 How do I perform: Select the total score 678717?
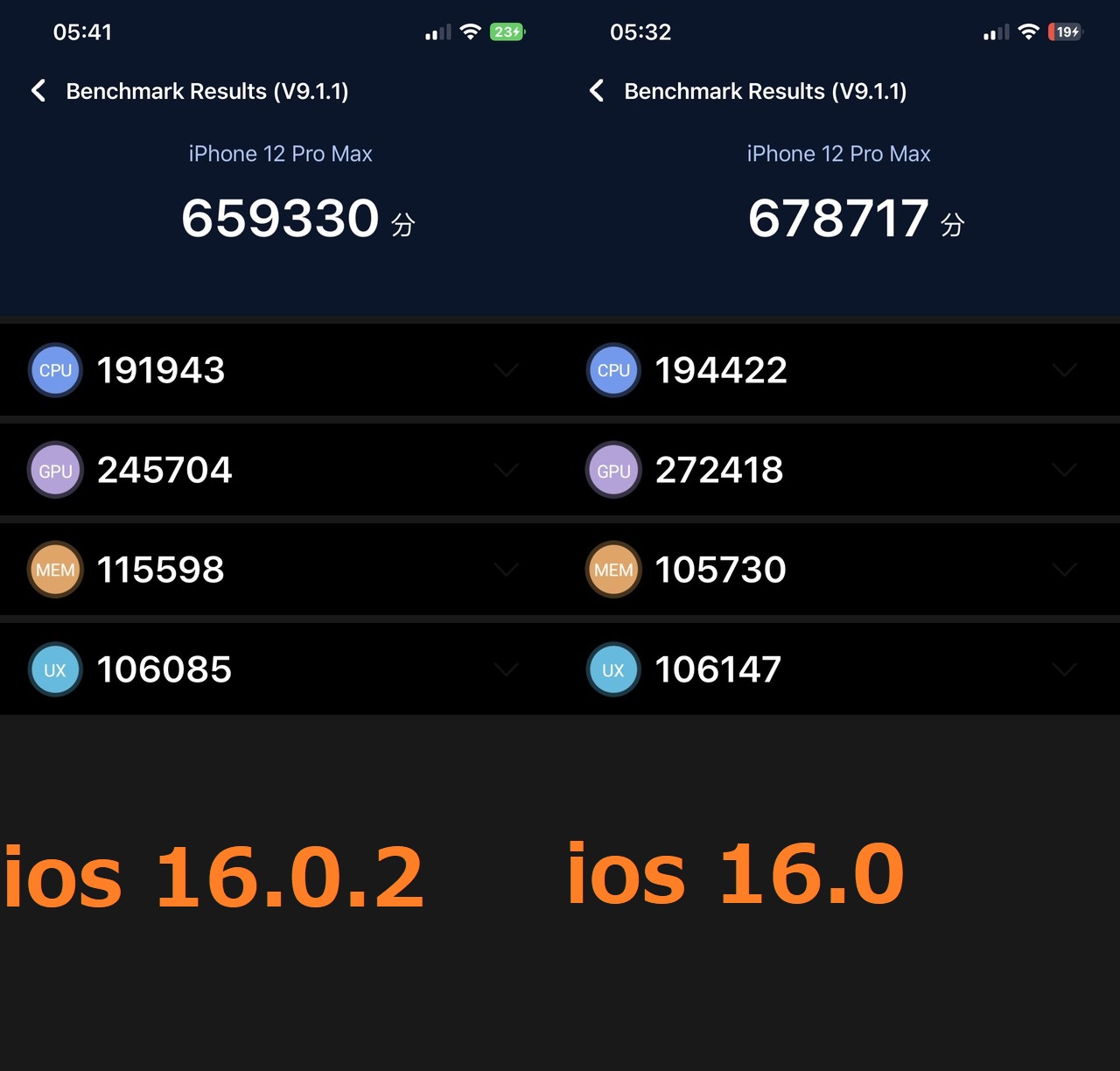coord(838,218)
